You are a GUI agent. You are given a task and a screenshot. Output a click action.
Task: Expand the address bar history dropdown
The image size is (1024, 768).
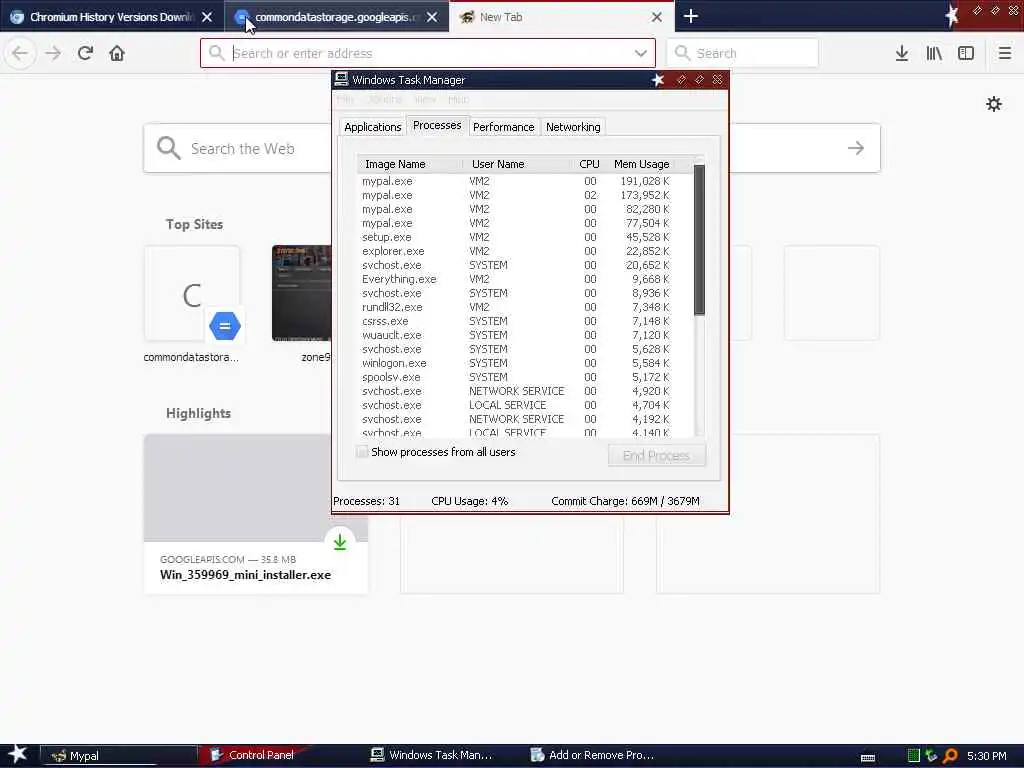click(x=641, y=53)
